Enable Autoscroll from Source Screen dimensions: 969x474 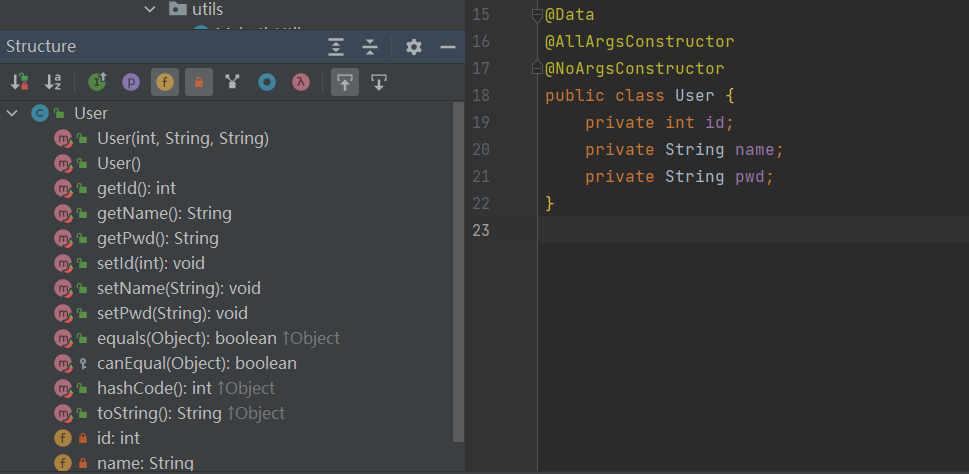(379, 82)
